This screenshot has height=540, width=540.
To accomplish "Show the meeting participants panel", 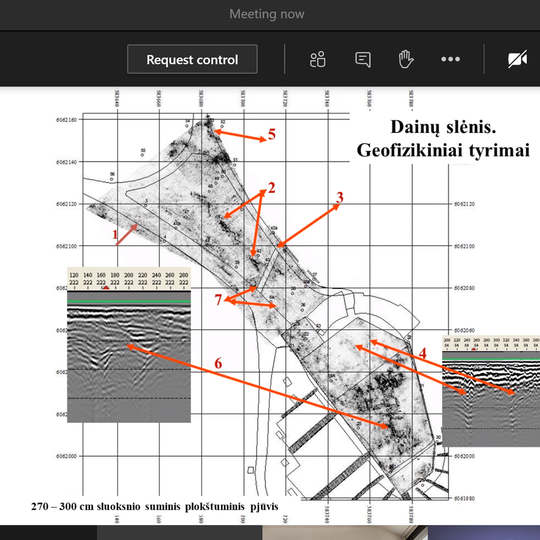I will click(x=318, y=59).
